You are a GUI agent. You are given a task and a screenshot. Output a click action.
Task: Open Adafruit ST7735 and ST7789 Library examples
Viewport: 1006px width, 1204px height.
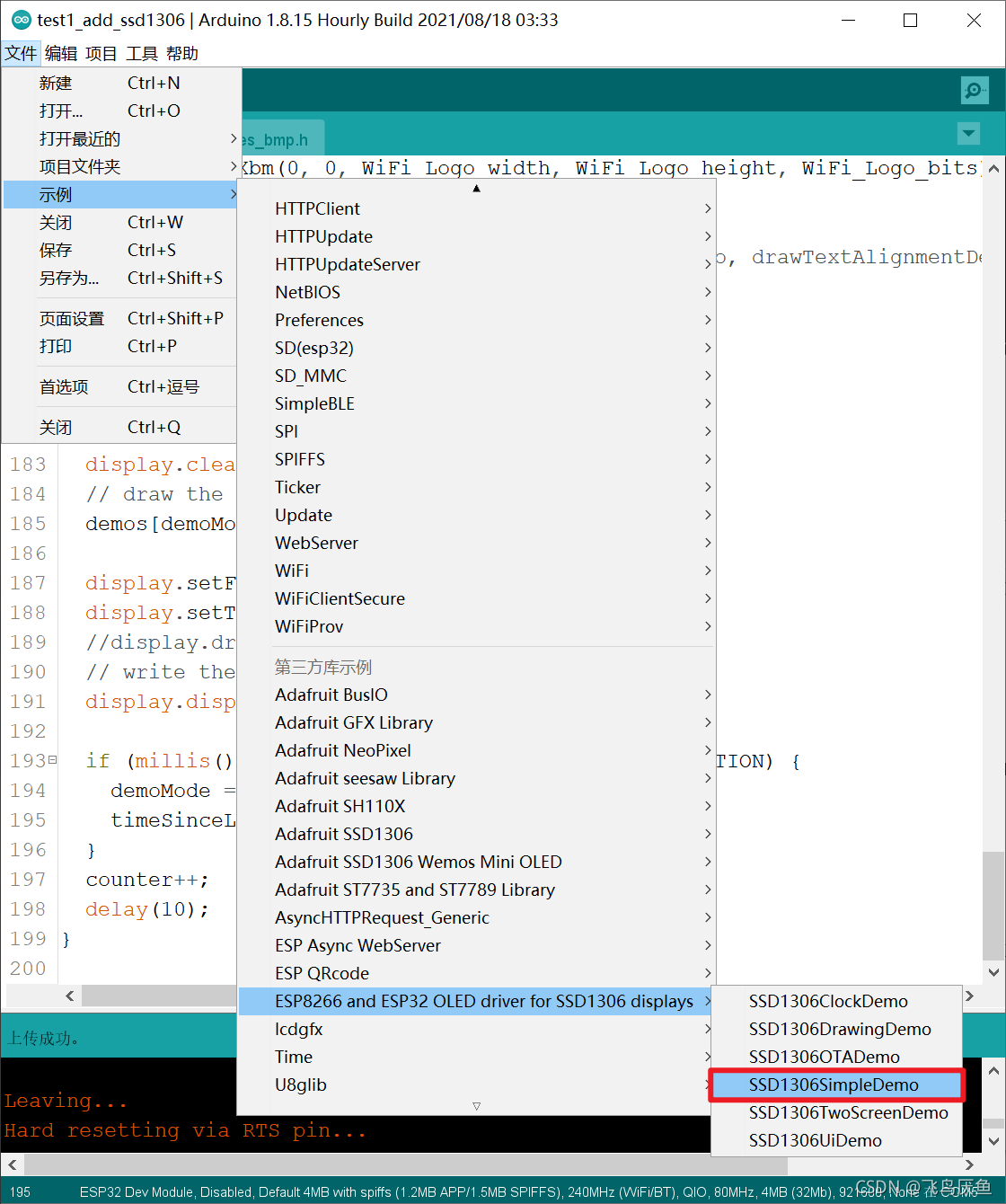pos(476,890)
